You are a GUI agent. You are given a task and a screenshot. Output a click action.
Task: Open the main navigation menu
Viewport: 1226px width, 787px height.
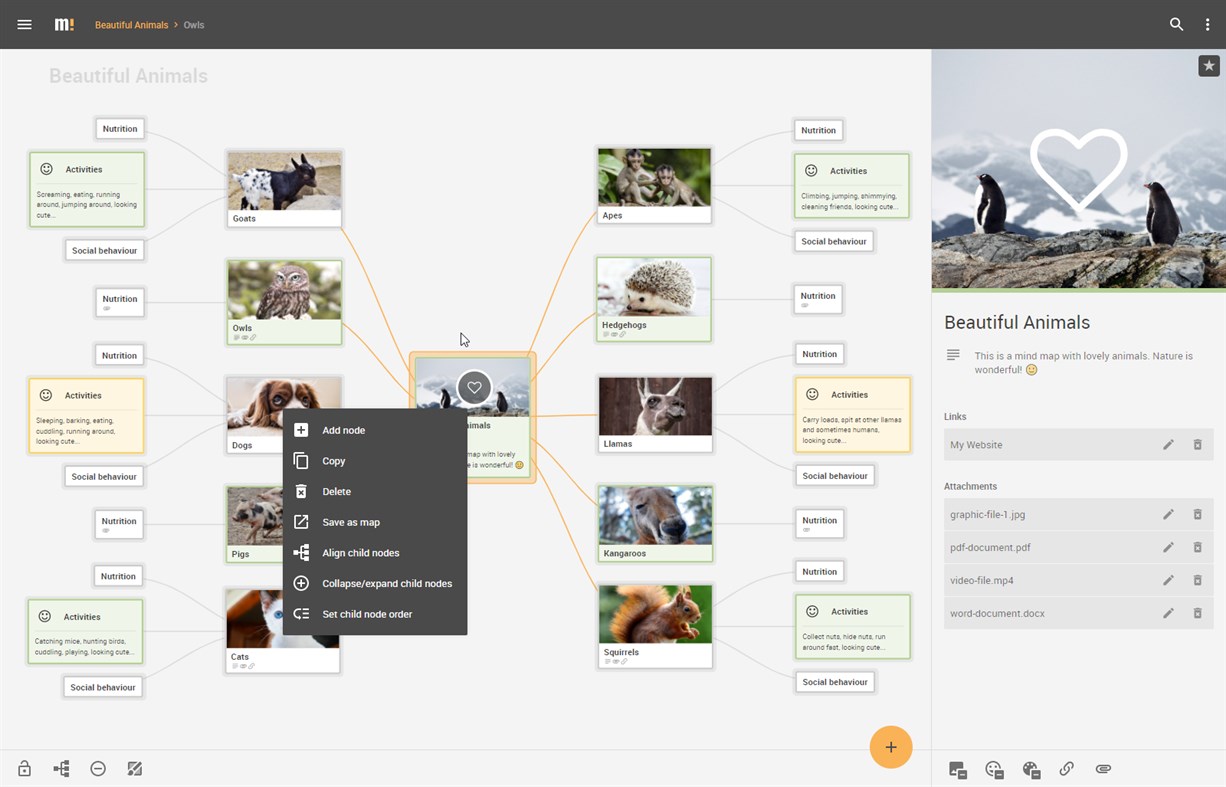[x=24, y=24]
